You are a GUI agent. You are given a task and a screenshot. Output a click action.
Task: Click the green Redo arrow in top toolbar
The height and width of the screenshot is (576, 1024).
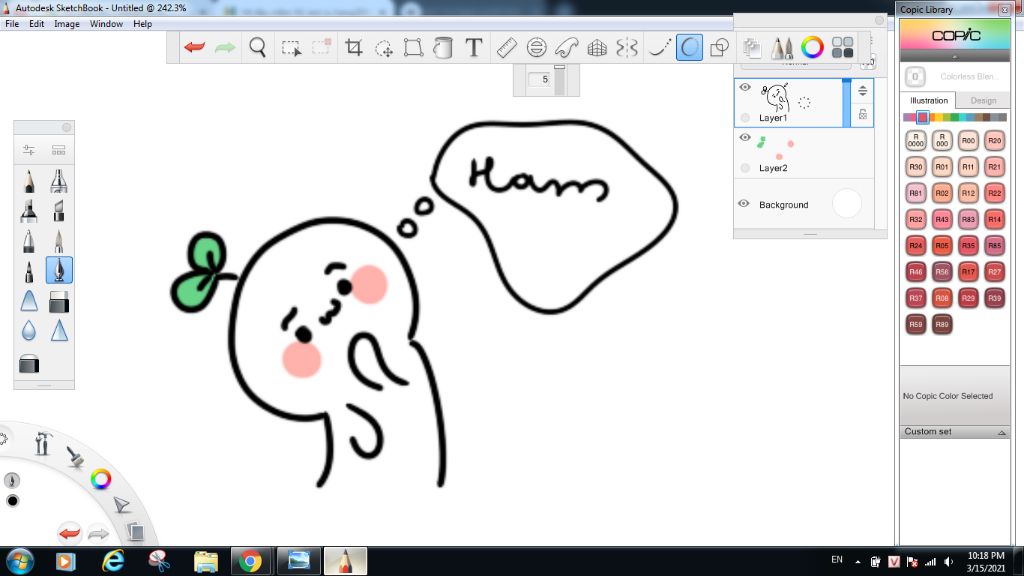coord(225,47)
